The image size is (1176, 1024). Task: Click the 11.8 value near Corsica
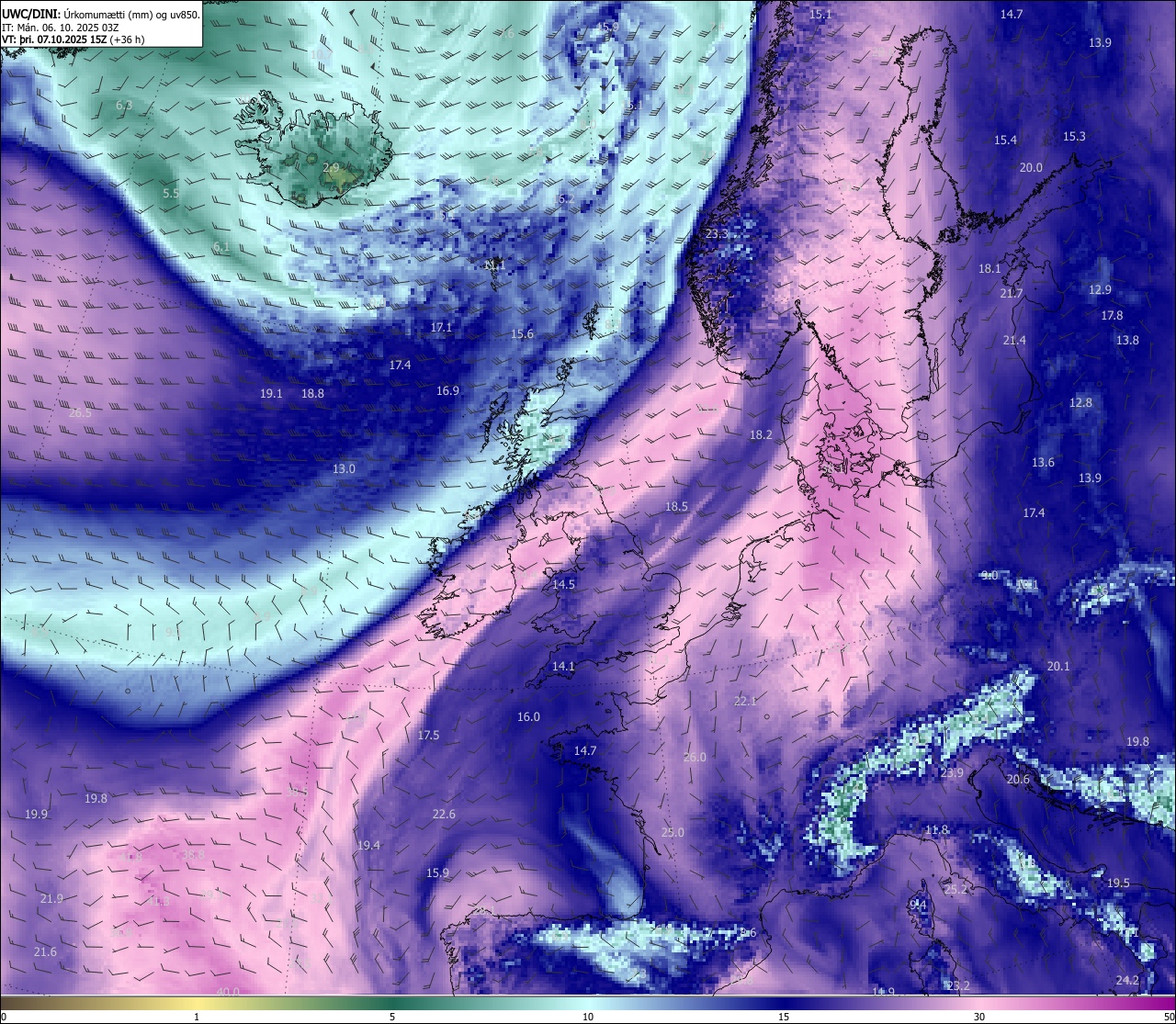click(x=936, y=829)
